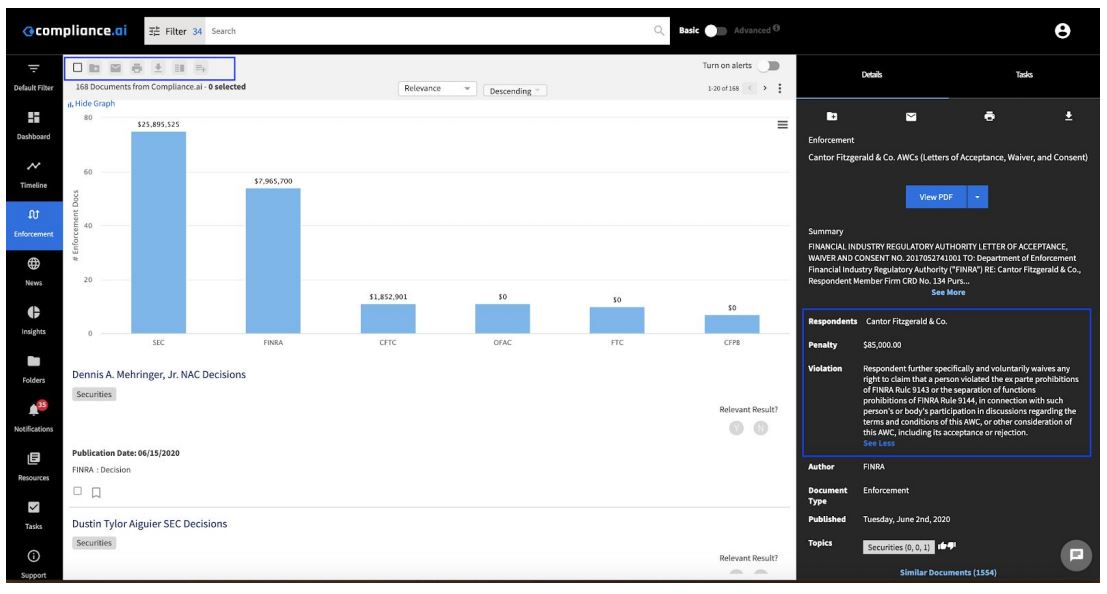Screen dimensions: 1107x594
Task: Expand the summary with See More
Action: pos(947,292)
